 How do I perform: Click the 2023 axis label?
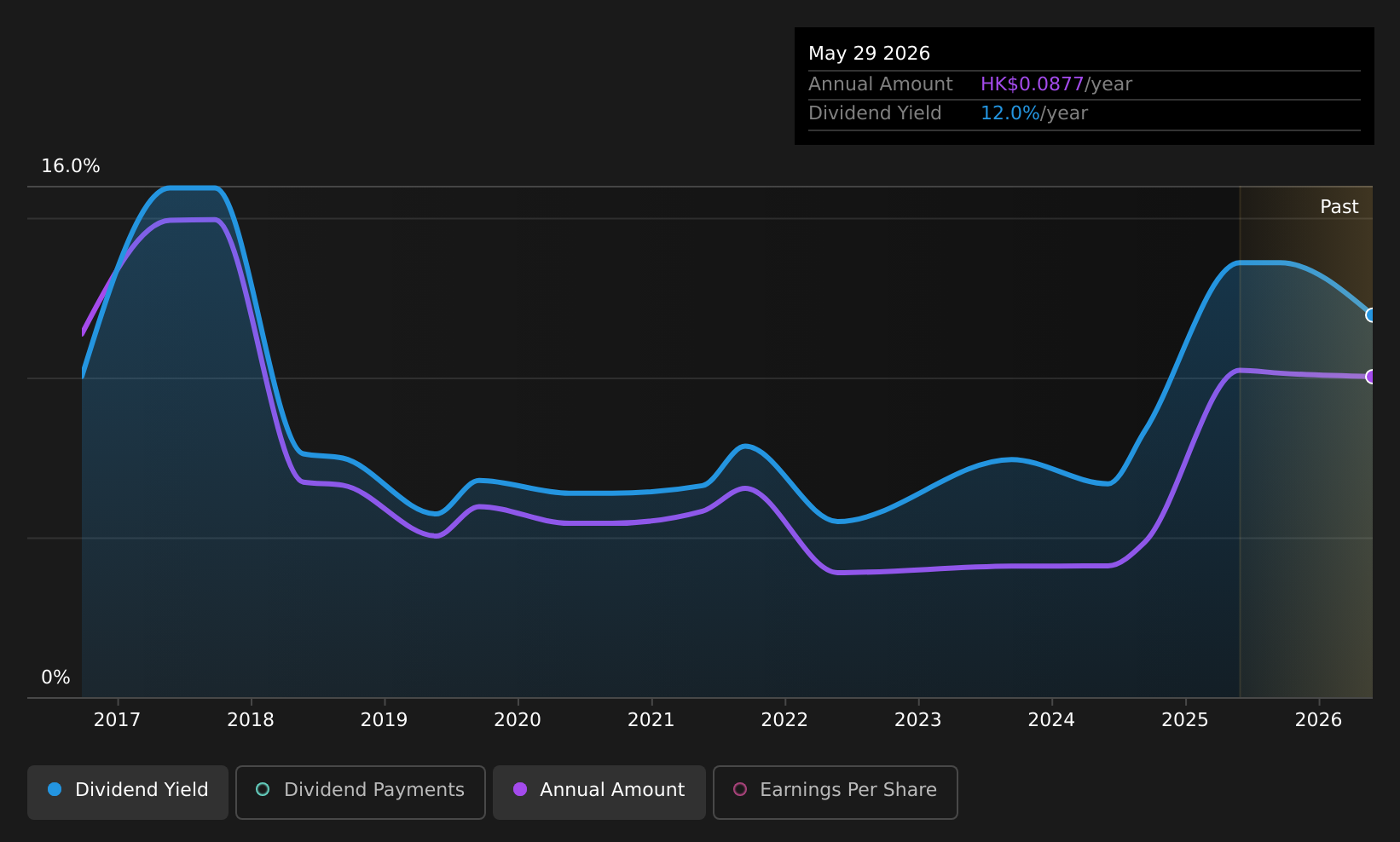(918, 720)
